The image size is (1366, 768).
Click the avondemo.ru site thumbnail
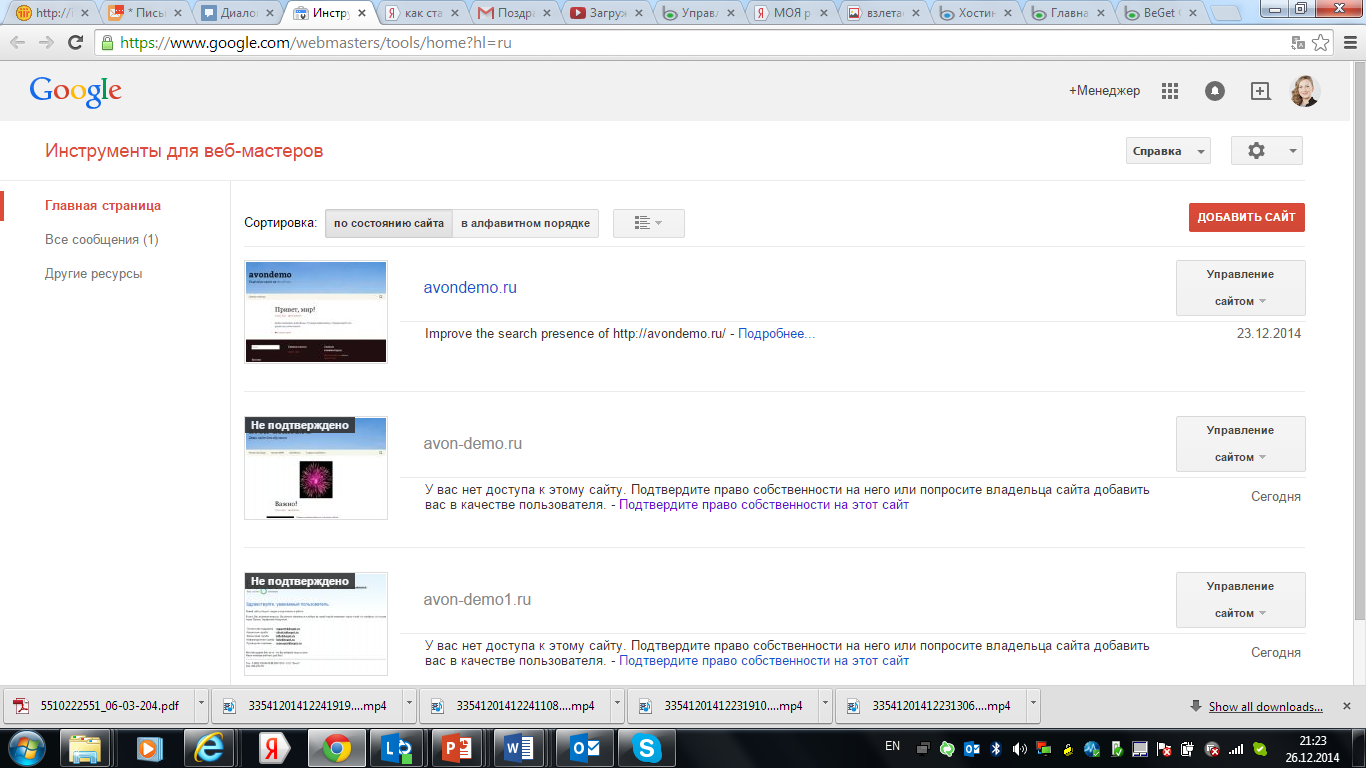coord(316,312)
